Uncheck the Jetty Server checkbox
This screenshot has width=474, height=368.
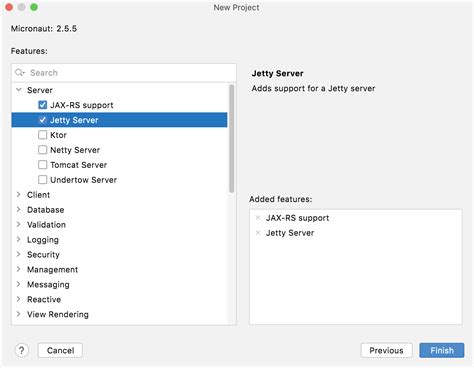click(43, 120)
